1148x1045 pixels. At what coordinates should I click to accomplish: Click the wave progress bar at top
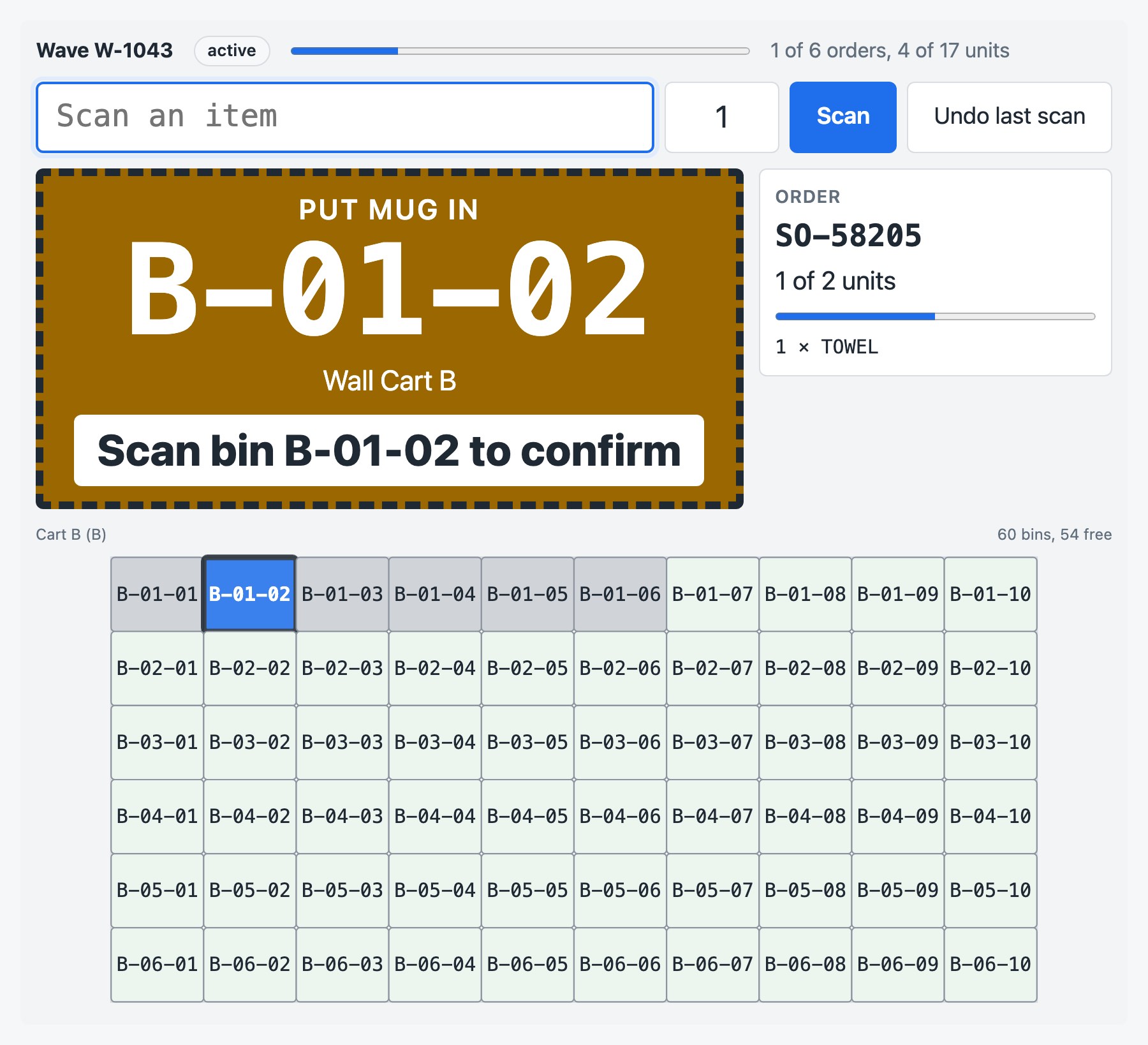click(520, 51)
